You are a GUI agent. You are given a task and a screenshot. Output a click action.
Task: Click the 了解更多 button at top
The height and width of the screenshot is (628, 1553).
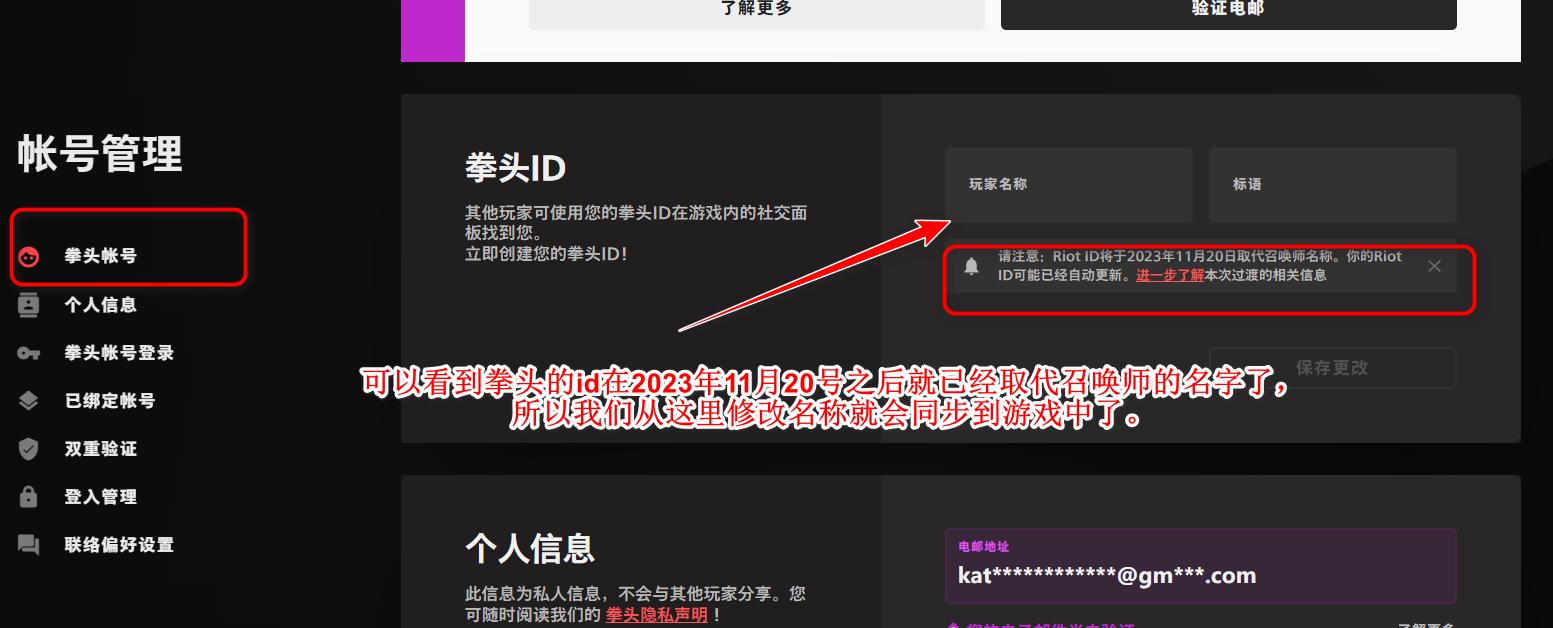(x=756, y=8)
